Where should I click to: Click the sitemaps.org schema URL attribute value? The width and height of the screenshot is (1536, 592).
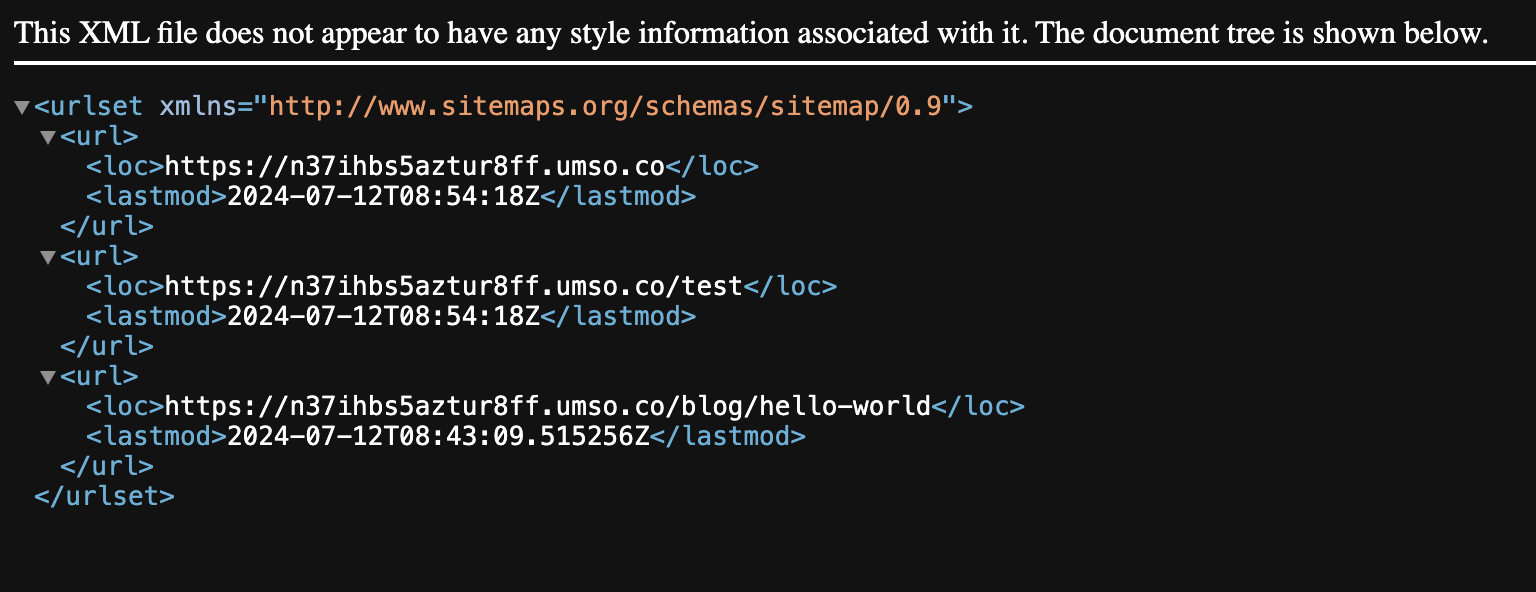tap(606, 106)
